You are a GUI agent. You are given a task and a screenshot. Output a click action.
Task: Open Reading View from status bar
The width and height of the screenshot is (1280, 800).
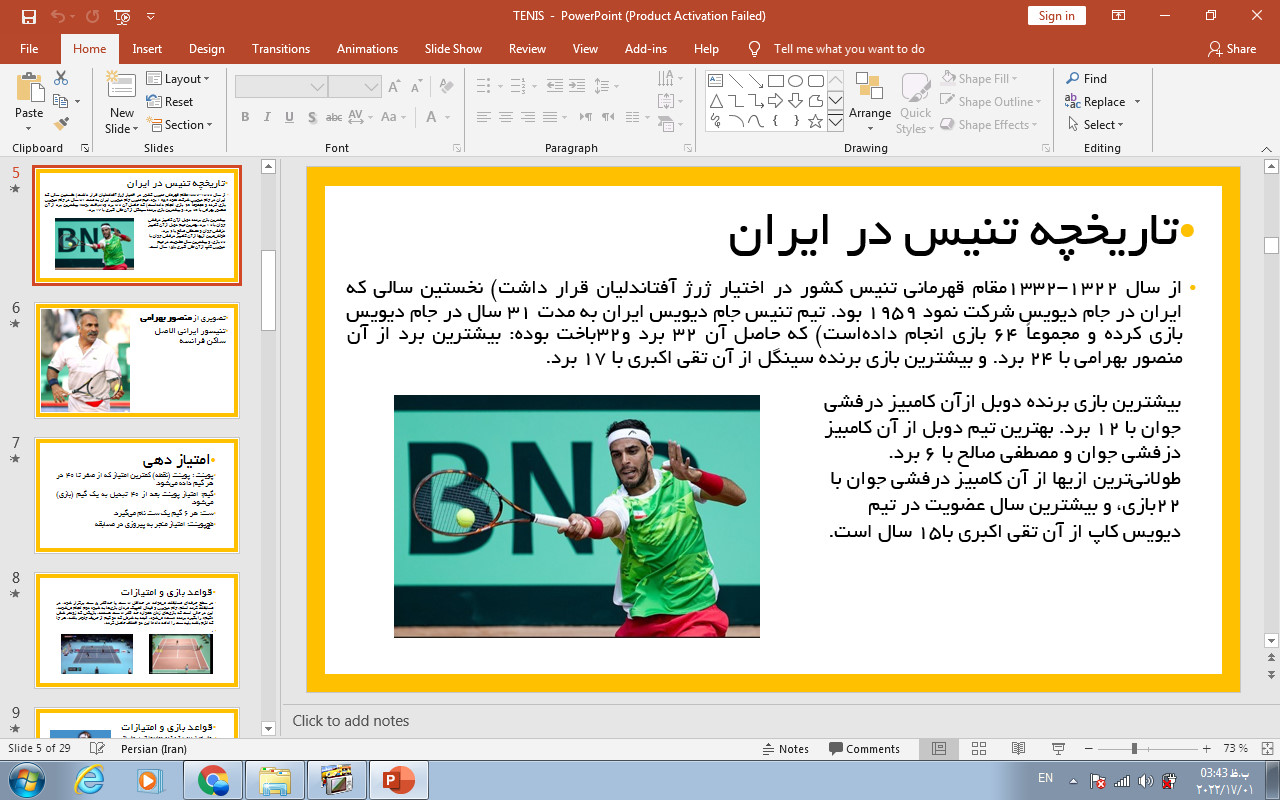pos(1018,749)
